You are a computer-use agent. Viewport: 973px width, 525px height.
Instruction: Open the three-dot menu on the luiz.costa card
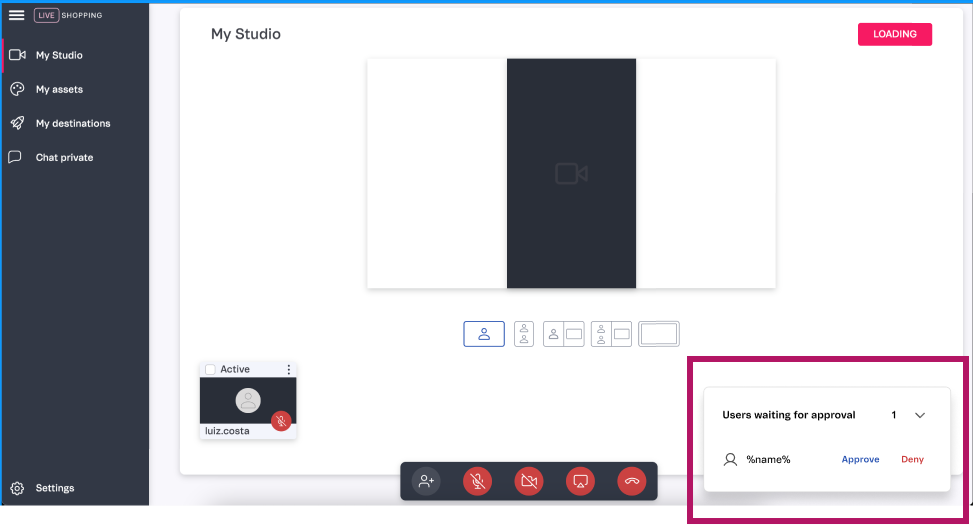(289, 370)
